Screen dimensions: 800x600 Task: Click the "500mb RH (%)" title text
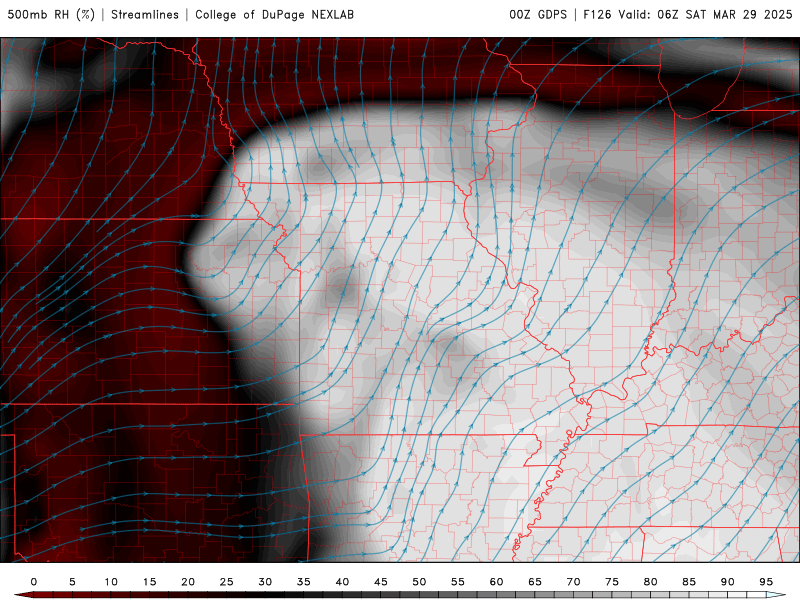(x=51, y=15)
